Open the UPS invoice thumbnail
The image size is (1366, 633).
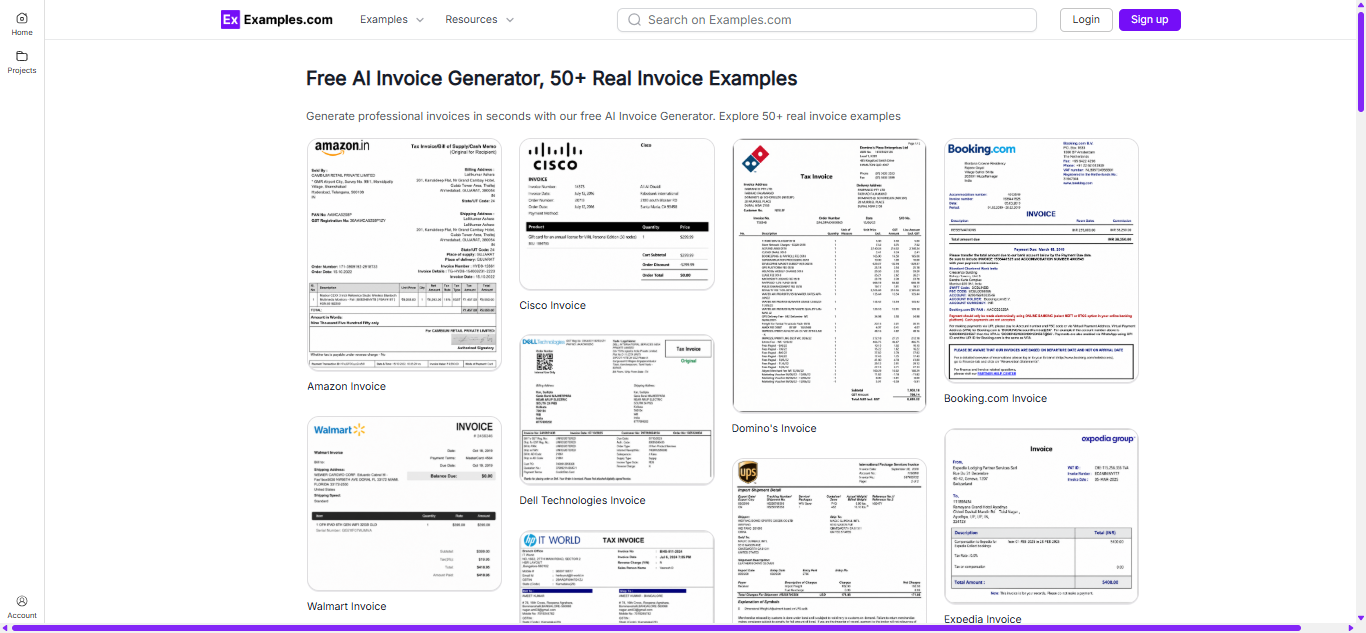pyautogui.click(x=829, y=542)
